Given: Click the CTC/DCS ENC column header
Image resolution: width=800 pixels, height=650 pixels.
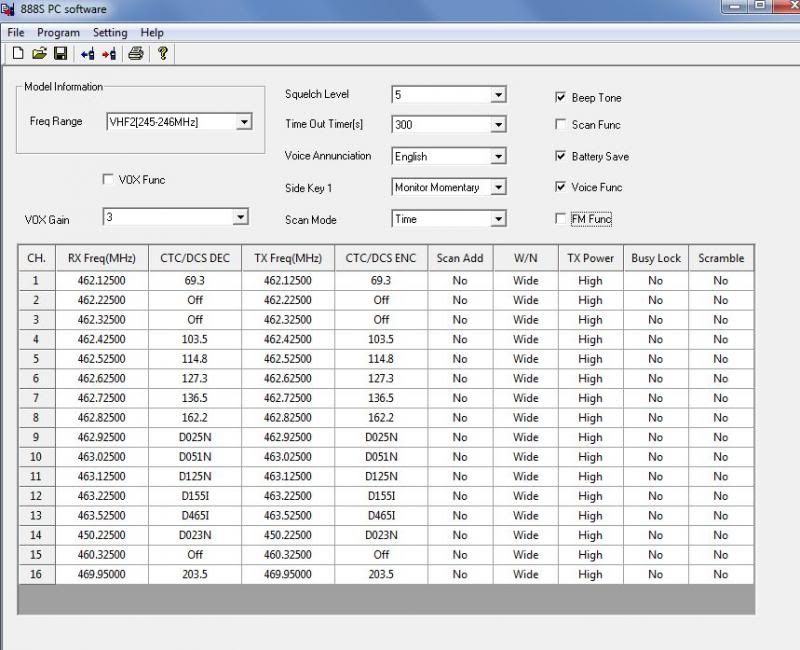Looking at the screenshot, I should click(x=381, y=258).
